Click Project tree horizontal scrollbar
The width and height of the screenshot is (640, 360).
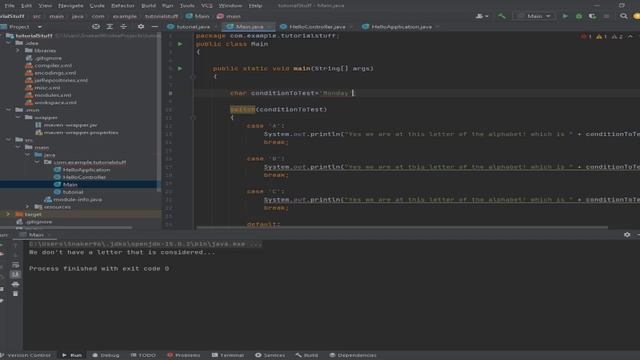coord(66,227)
